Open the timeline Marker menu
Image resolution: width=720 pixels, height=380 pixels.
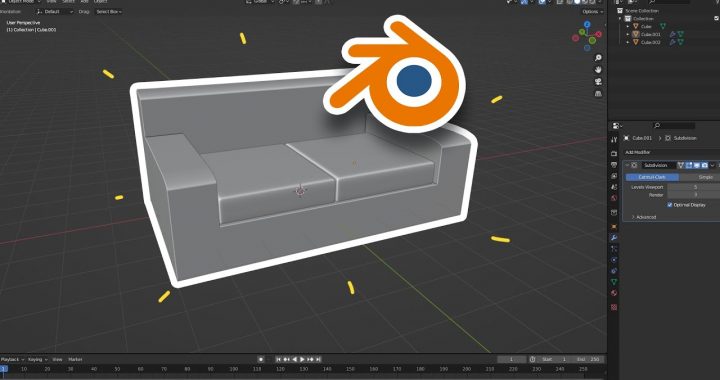tap(75, 359)
